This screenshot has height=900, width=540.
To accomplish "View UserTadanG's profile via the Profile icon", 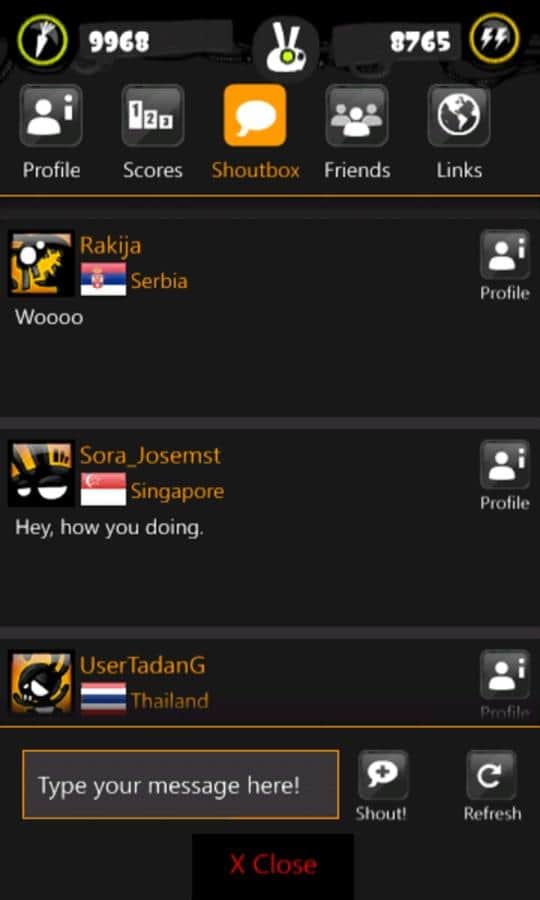I will pyautogui.click(x=505, y=674).
